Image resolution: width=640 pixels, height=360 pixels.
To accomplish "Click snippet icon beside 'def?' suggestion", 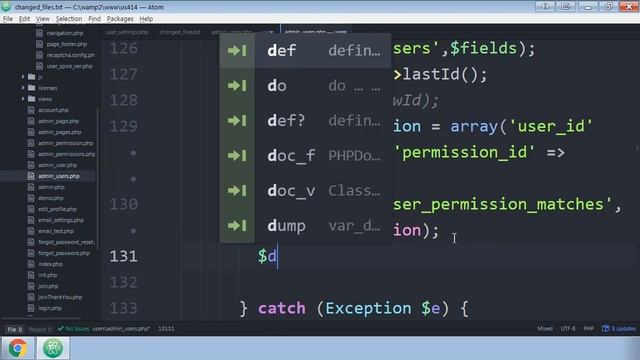I will click(x=237, y=121).
